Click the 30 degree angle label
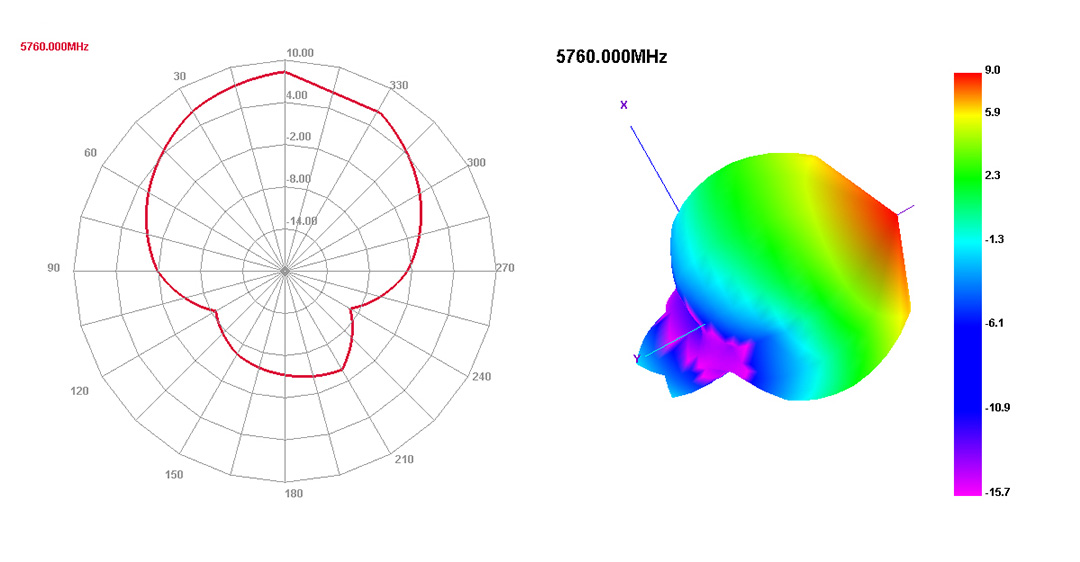This screenshot has height=562, width=1080. tap(180, 76)
